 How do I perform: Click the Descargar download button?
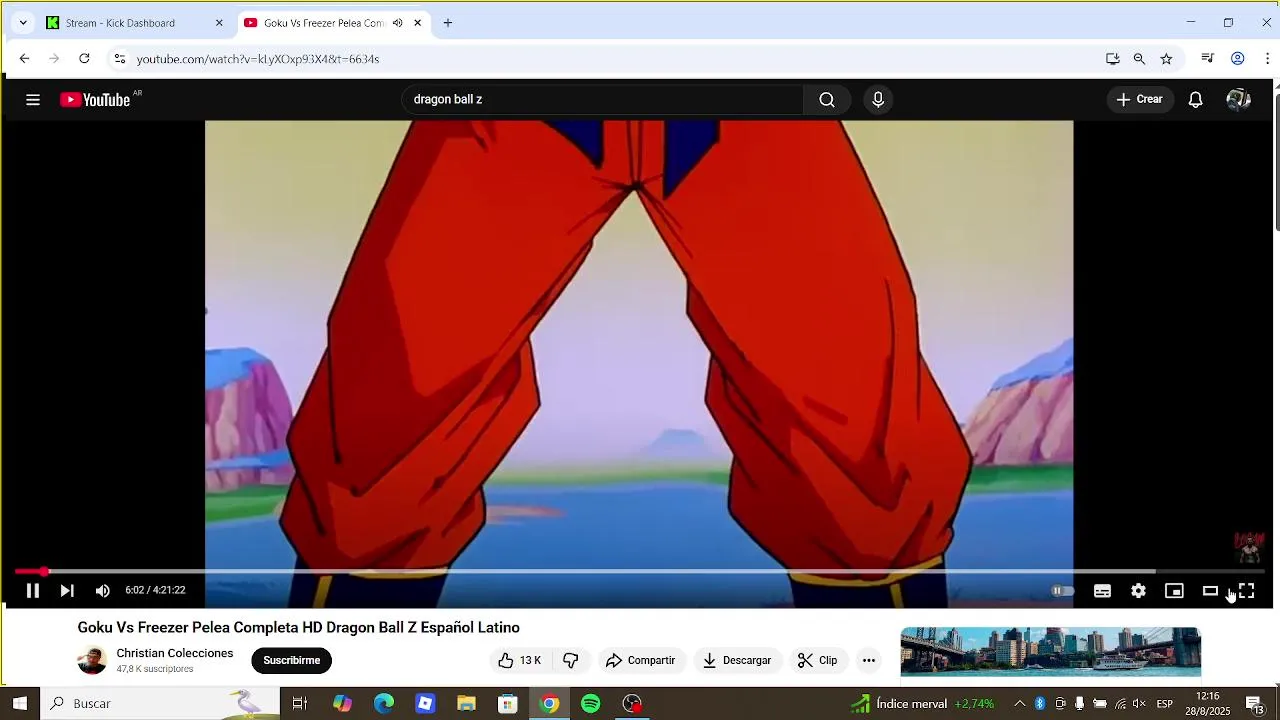click(x=737, y=660)
